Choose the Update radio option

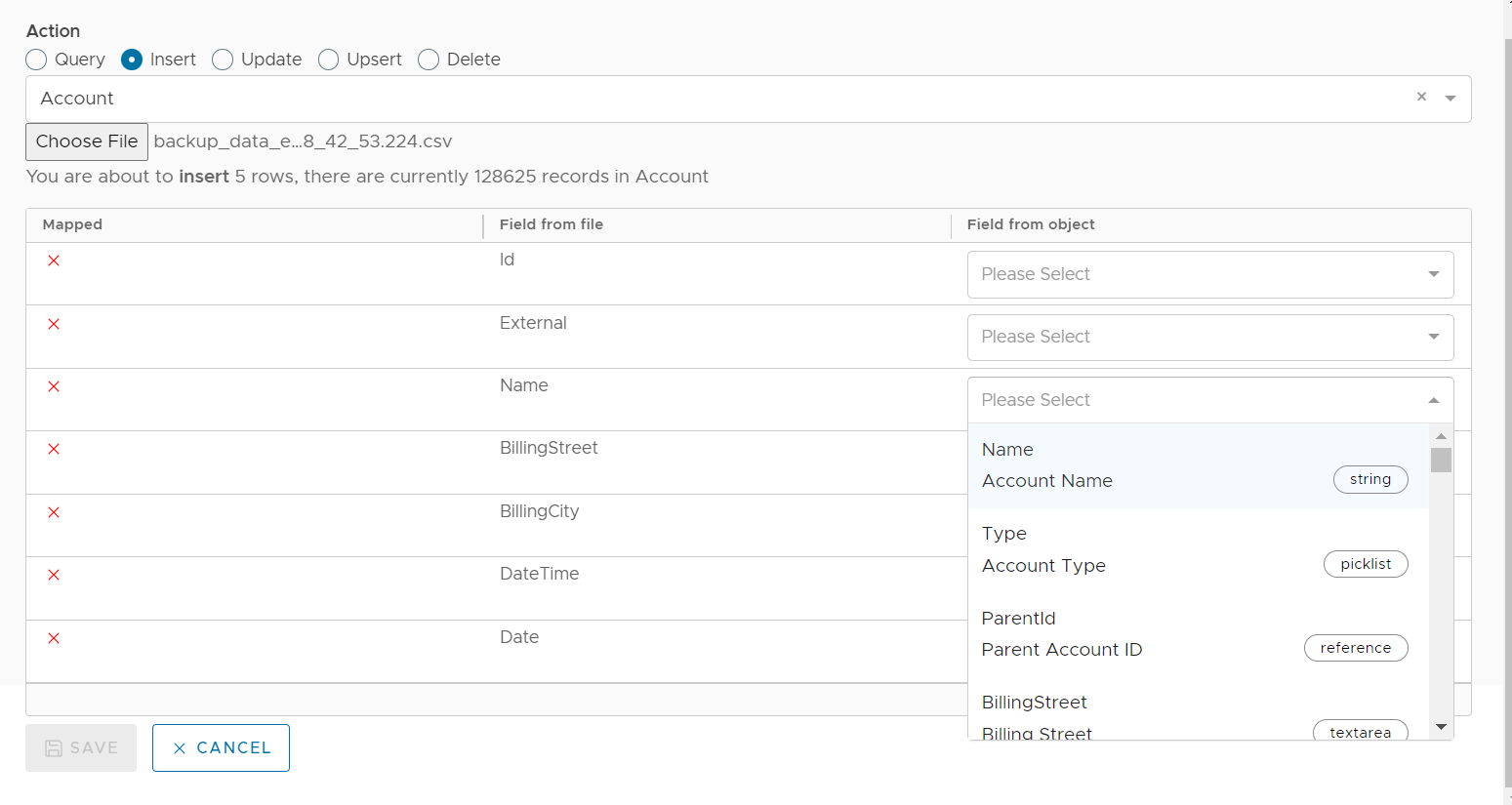pyautogui.click(x=223, y=60)
